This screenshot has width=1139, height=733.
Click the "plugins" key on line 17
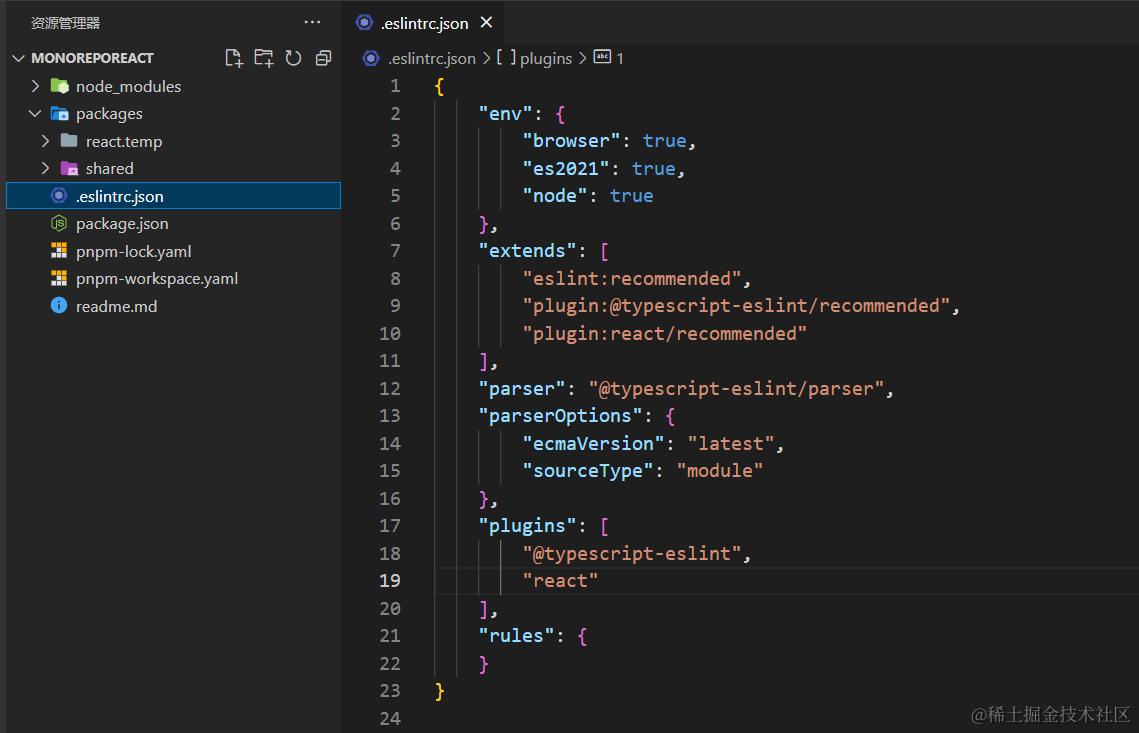(527, 526)
